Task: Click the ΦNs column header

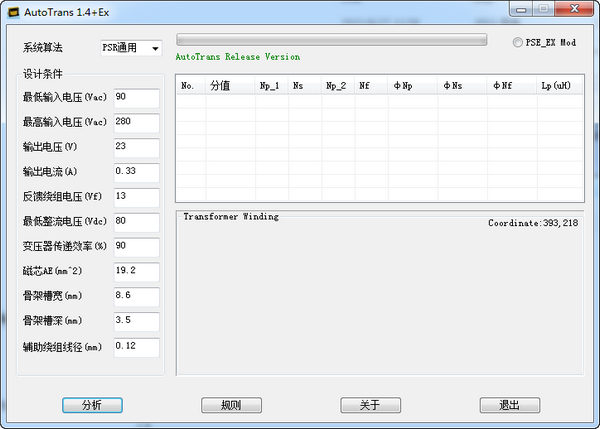Action: pos(463,85)
